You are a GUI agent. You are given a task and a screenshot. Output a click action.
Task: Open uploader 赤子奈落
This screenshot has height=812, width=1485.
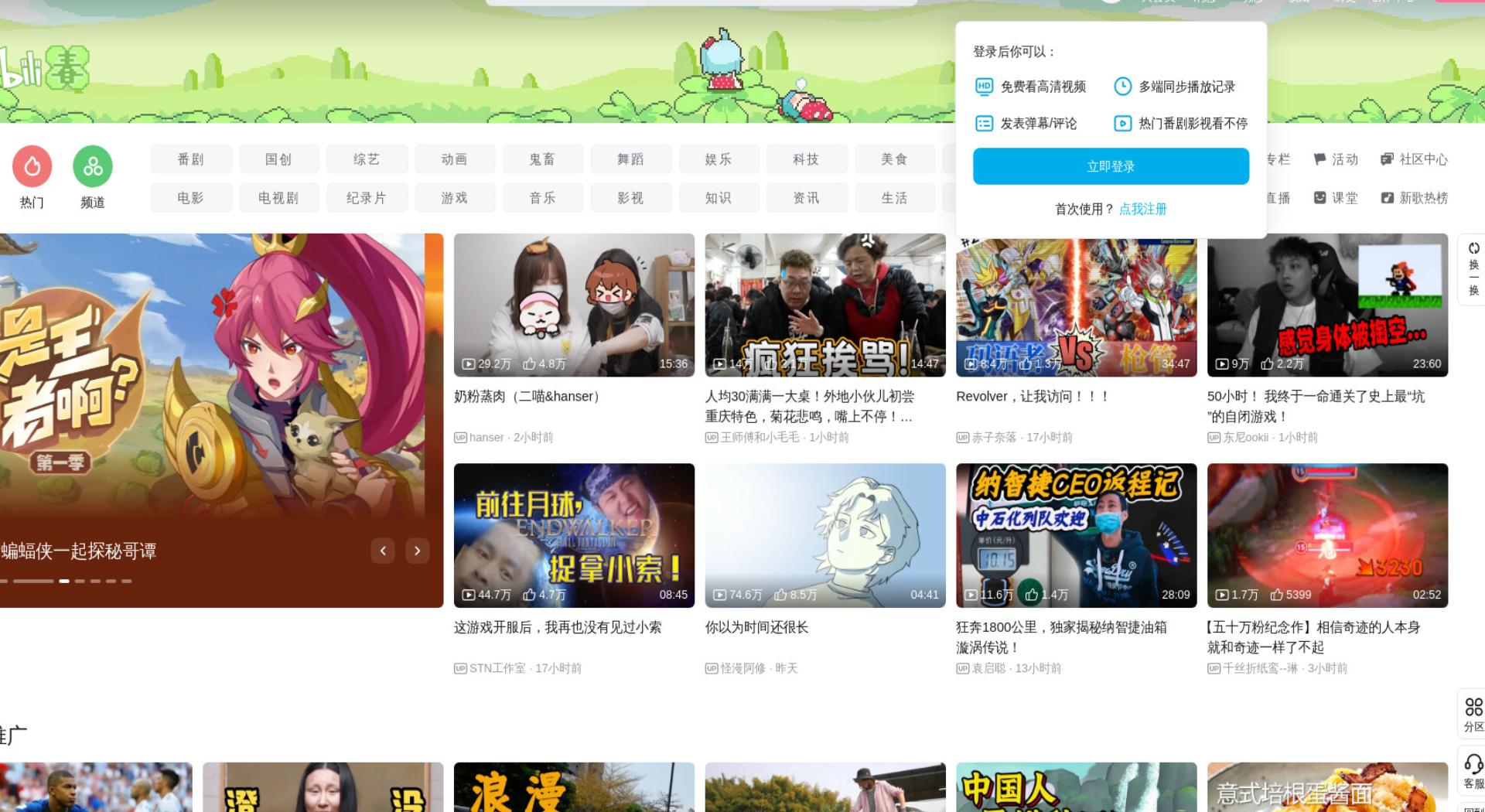[994, 438]
